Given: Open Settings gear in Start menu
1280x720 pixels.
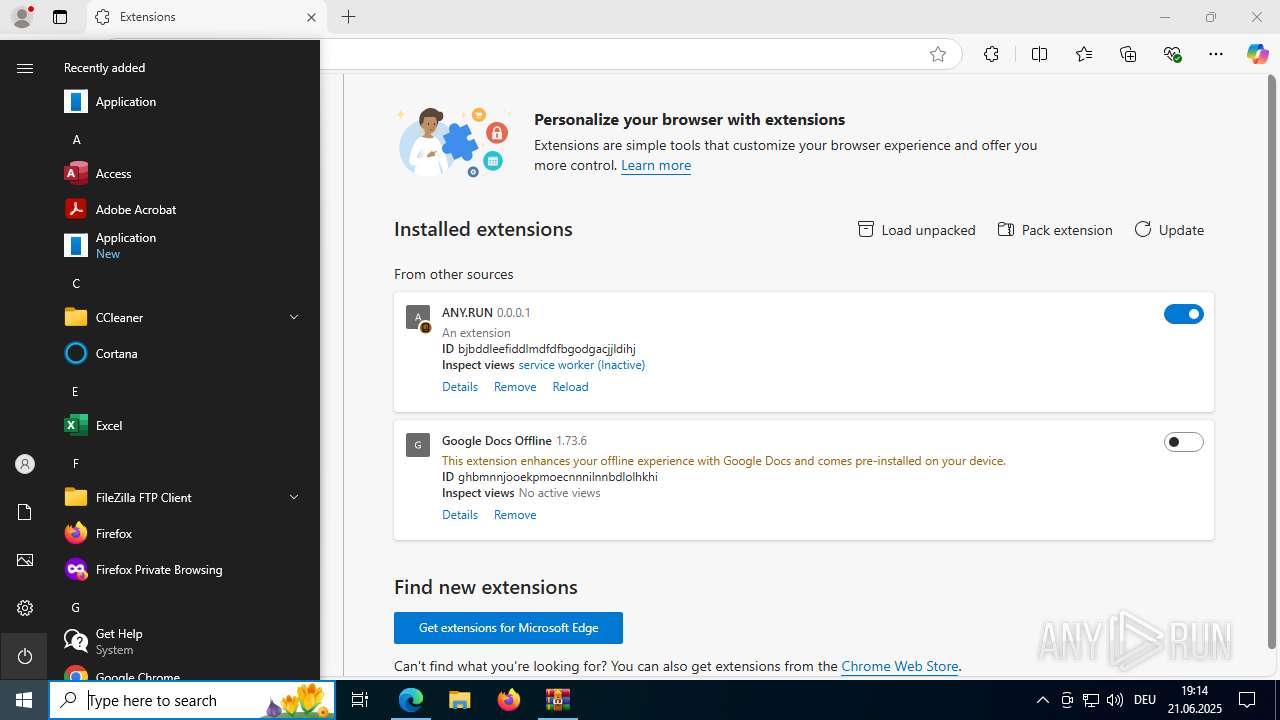Looking at the screenshot, I should click(25, 608).
